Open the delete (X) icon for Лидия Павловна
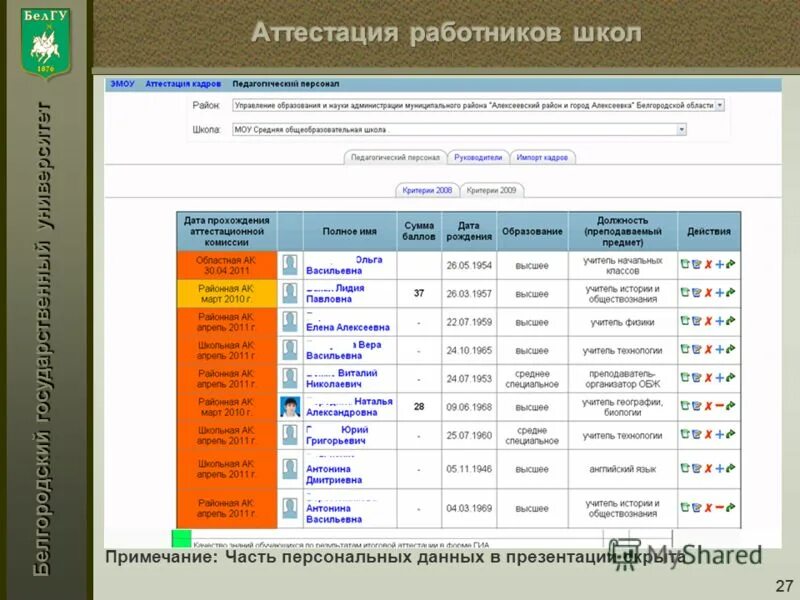Viewport: 800px width, 600px height. [709, 292]
